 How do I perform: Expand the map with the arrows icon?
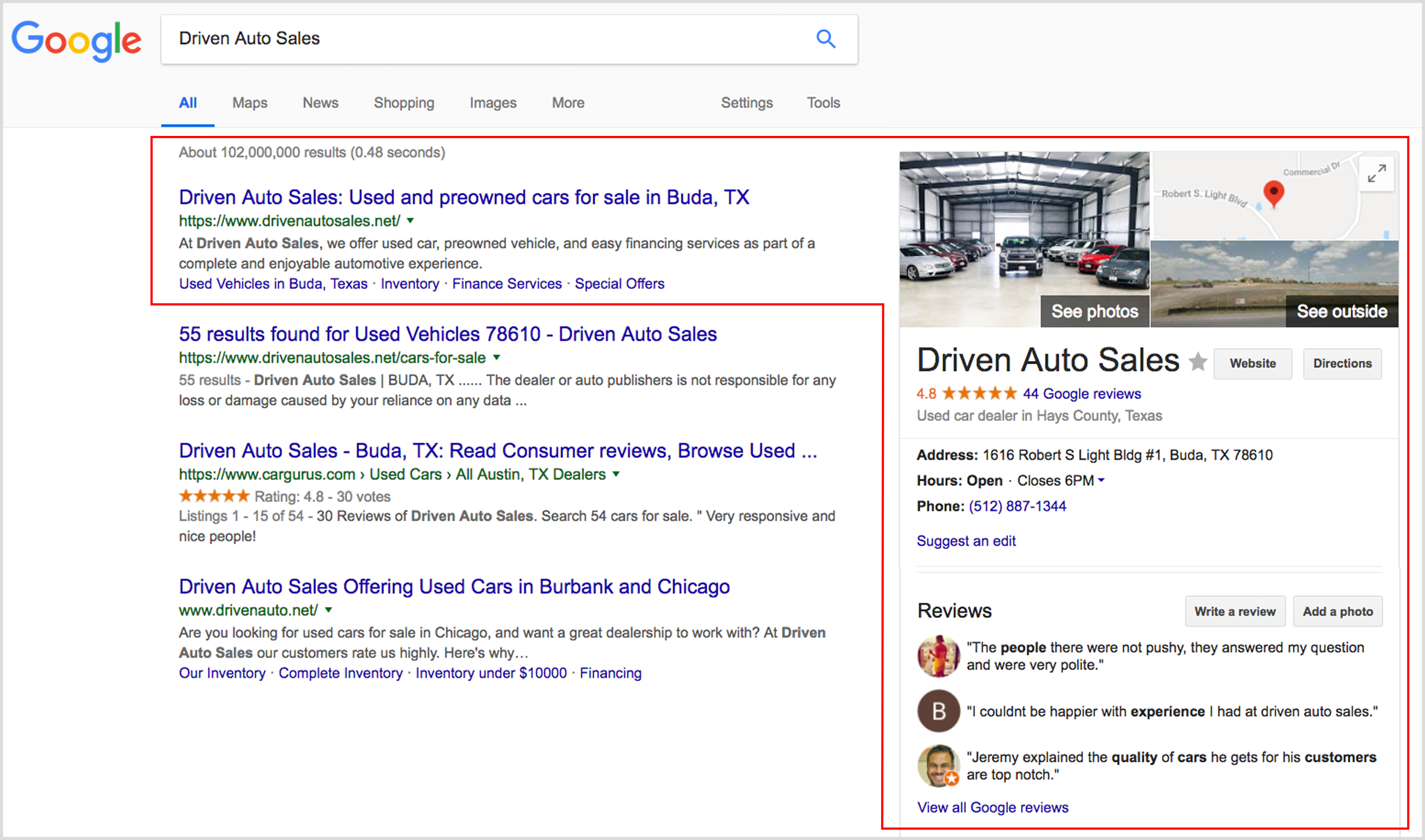point(1376,174)
